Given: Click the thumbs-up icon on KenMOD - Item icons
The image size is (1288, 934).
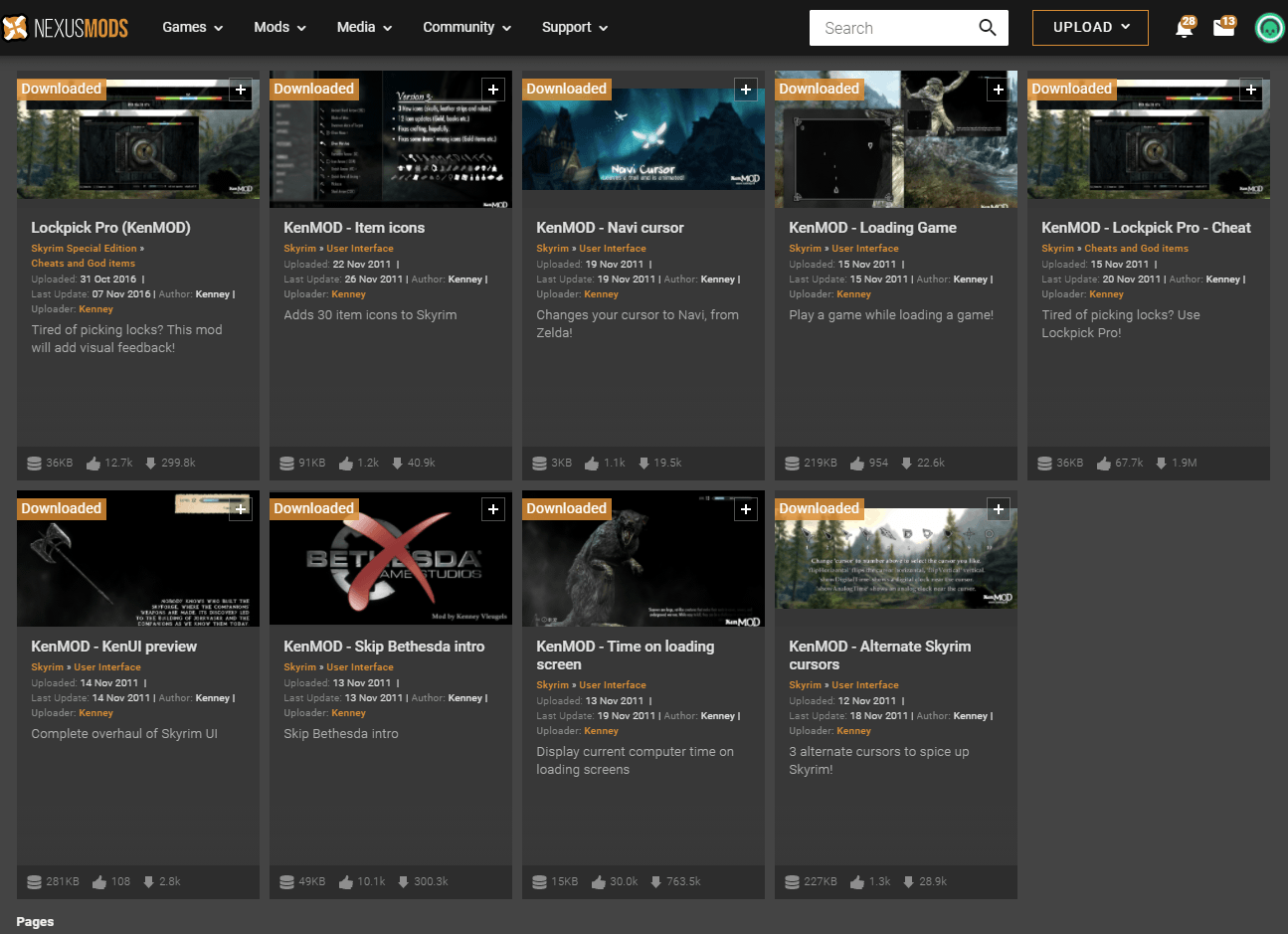Looking at the screenshot, I should point(346,464).
